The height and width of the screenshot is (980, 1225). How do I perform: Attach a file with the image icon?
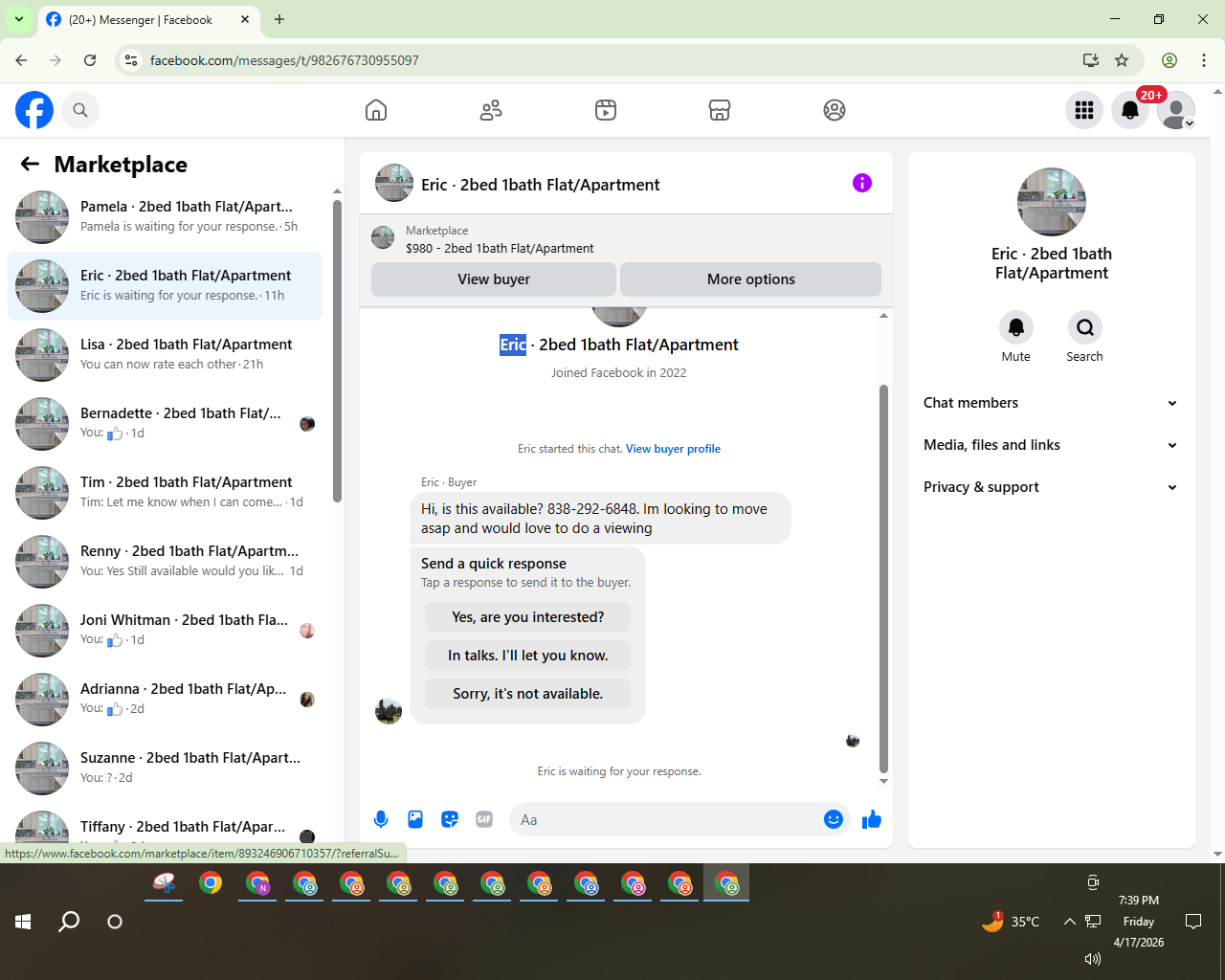(415, 819)
